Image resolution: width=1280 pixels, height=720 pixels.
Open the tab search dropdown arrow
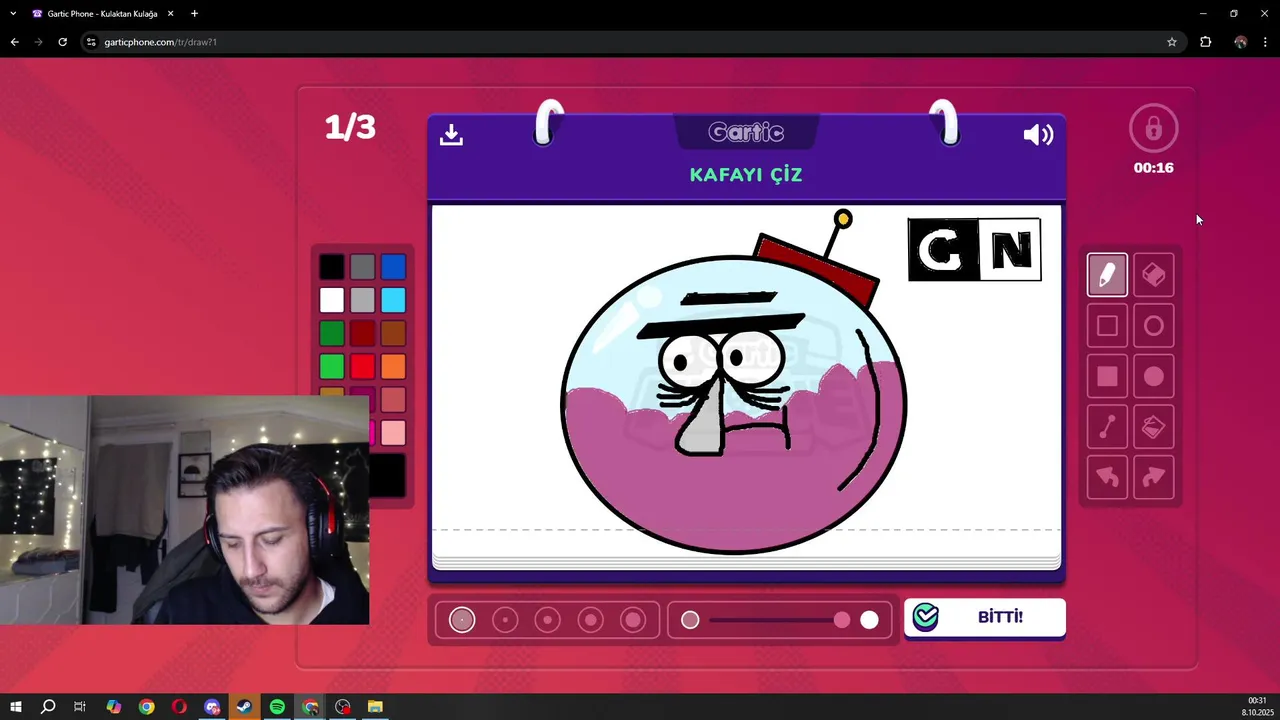pos(13,14)
